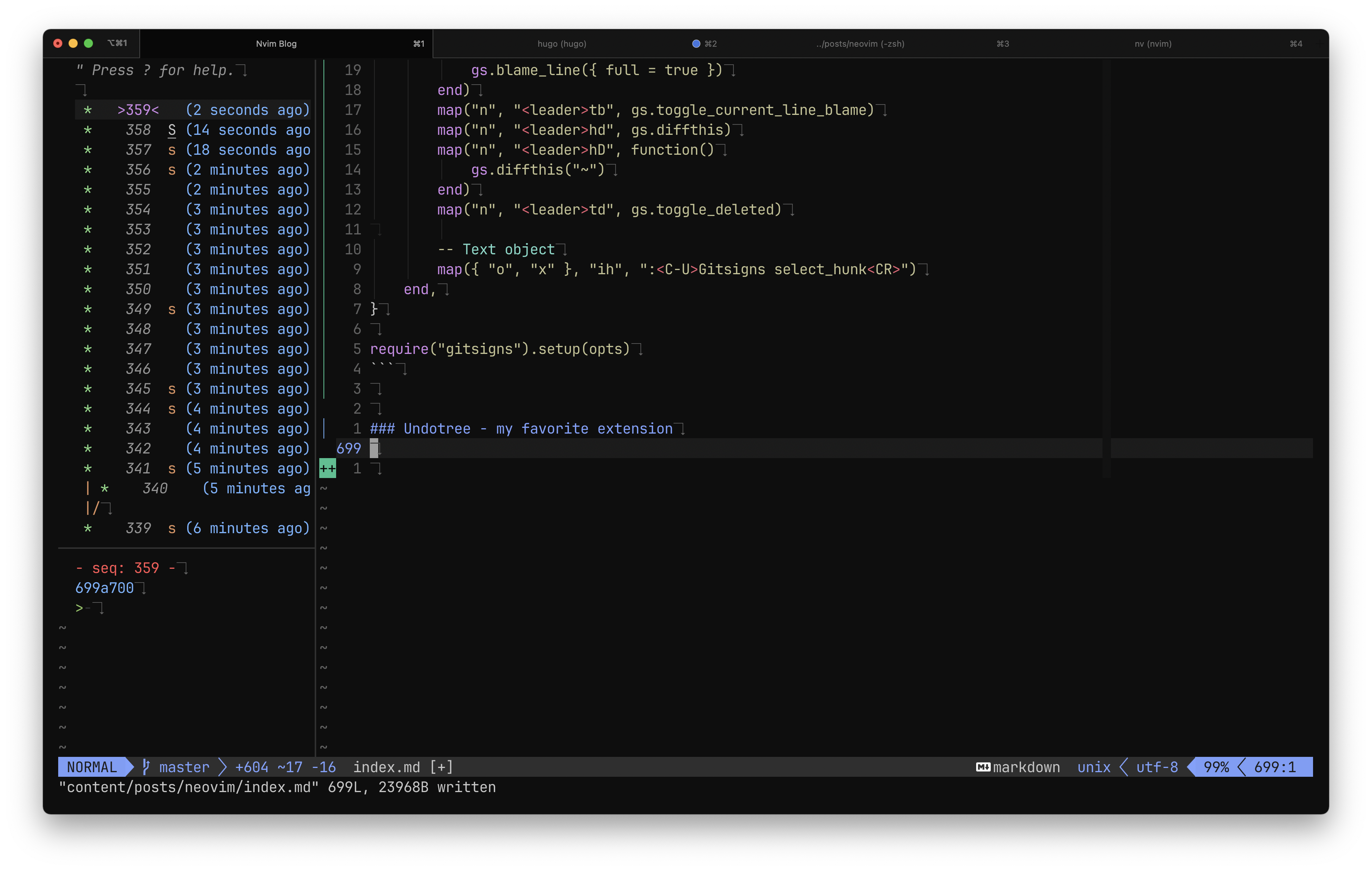This screenshot has height=871, width=1372.
Task: Click the 'Press ? for help.' hint
Action: point(155,70)
